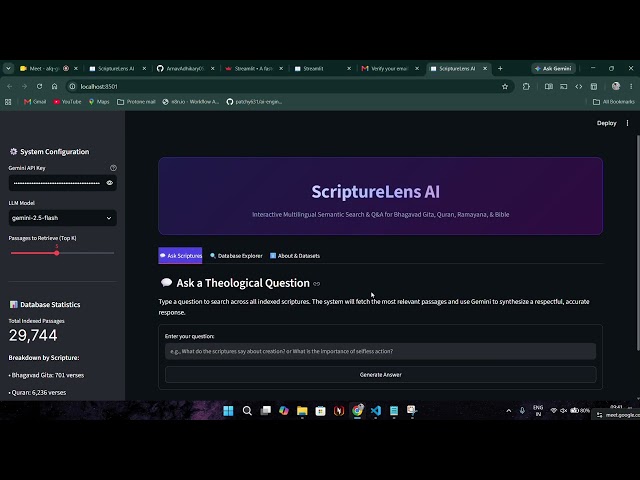Open Protone mail bookmark folder
This screenshot has height=480, width=640.
click(x=136, y=102)
